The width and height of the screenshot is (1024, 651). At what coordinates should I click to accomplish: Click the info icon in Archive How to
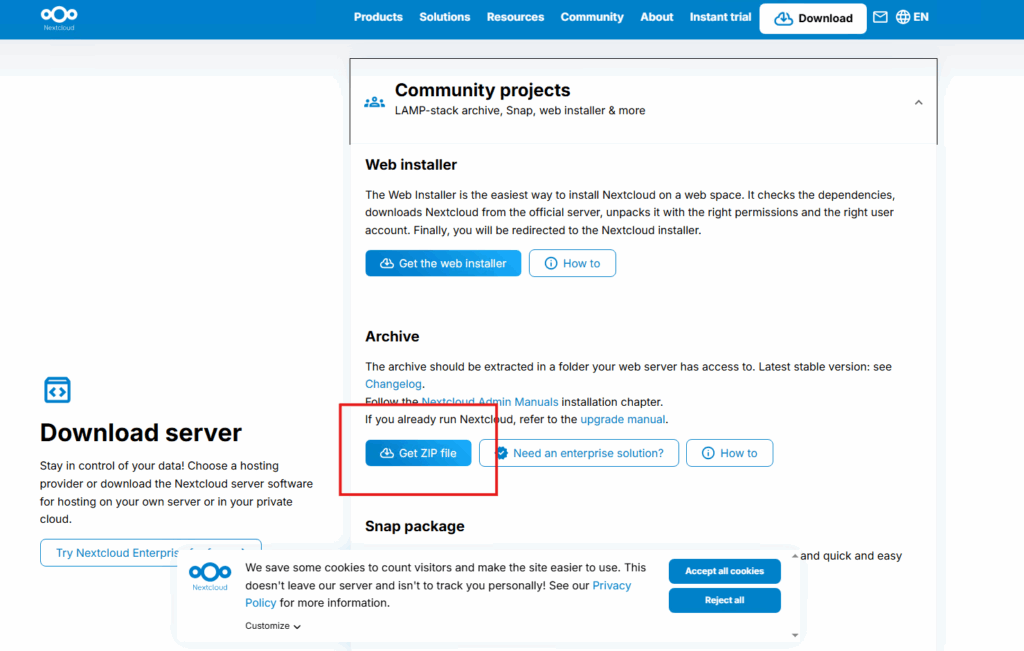pyautogui.click(x=708, y=453)
